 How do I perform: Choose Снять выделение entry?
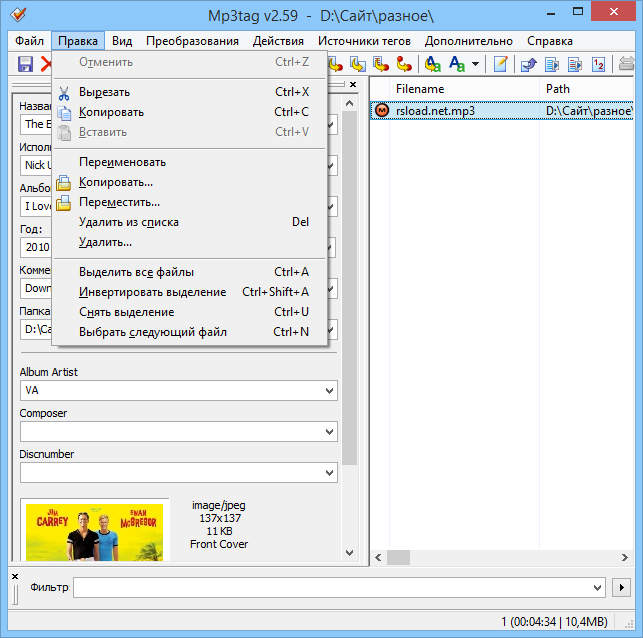coord(189,312)
